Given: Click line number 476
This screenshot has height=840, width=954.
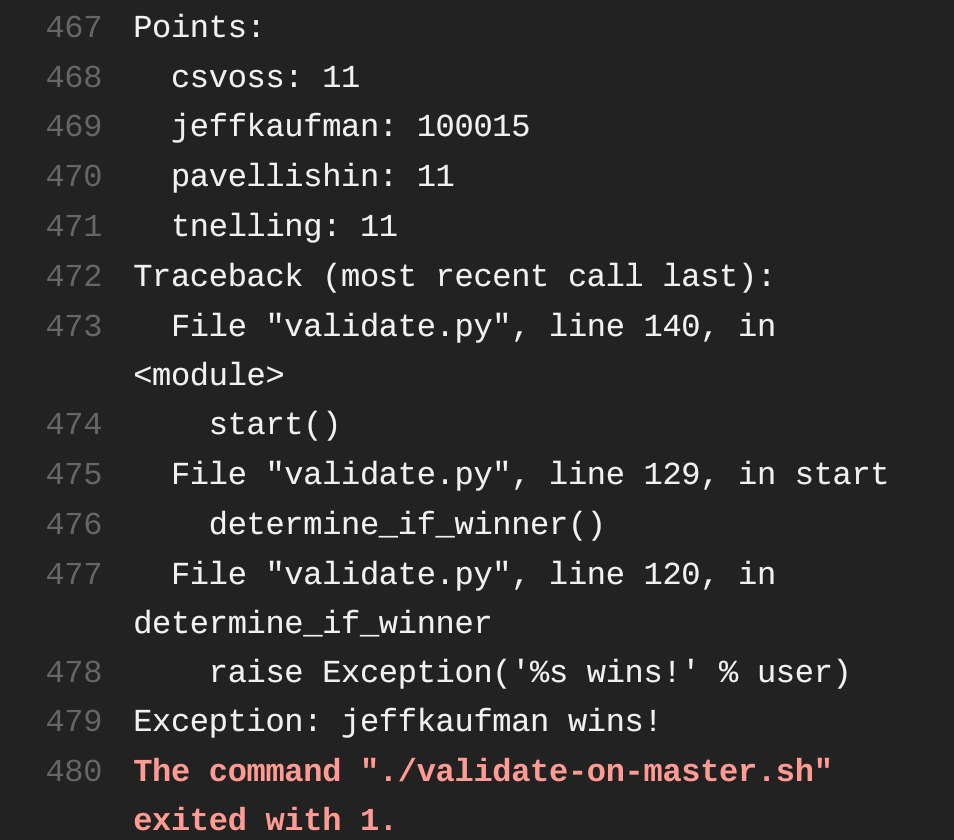Looking at the screenshot, I should [73, 525].
